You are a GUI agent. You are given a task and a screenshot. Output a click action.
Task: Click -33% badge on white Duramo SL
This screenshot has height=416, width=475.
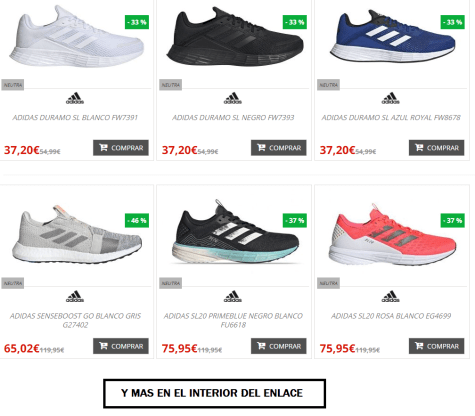(x=137, y=22)
